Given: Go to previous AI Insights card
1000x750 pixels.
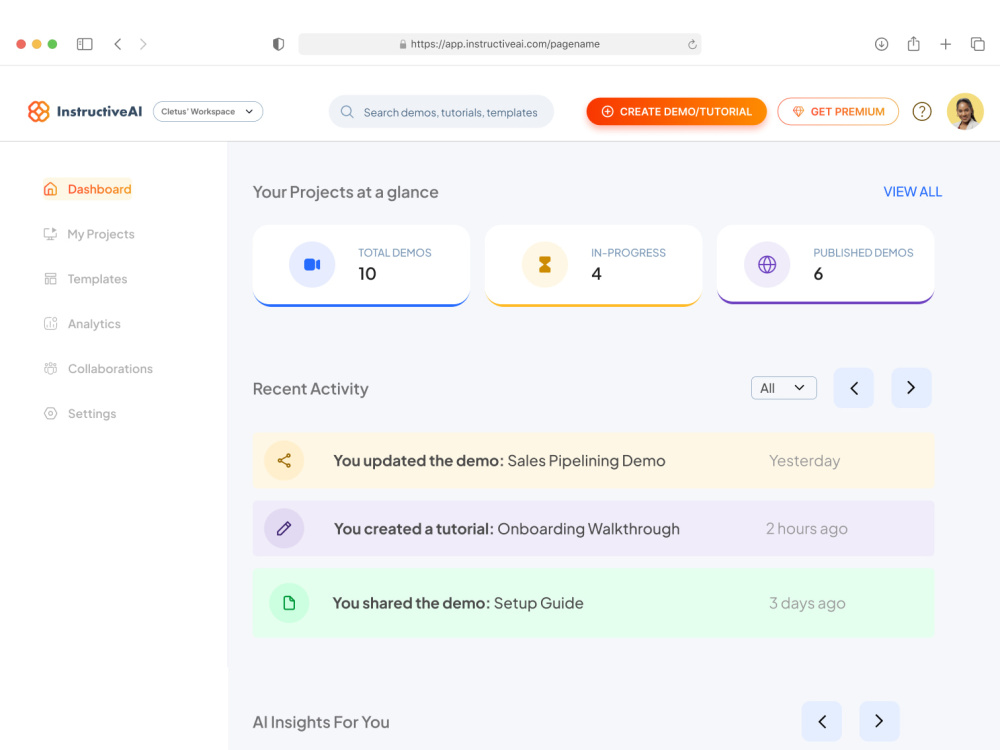Looking at the screenshot, I should pyautogui.click(x=821, y=721).
